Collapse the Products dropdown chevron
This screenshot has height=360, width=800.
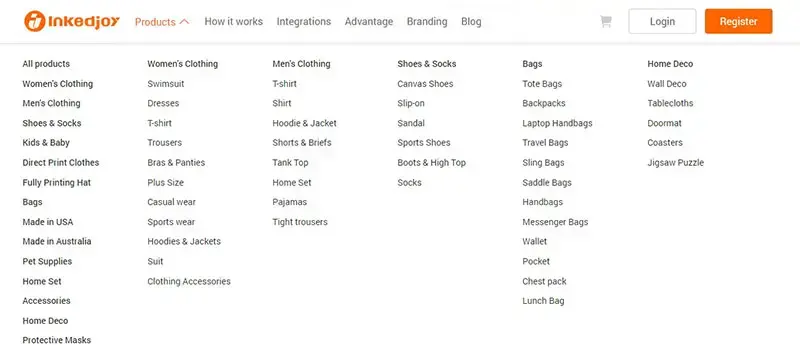185,22
